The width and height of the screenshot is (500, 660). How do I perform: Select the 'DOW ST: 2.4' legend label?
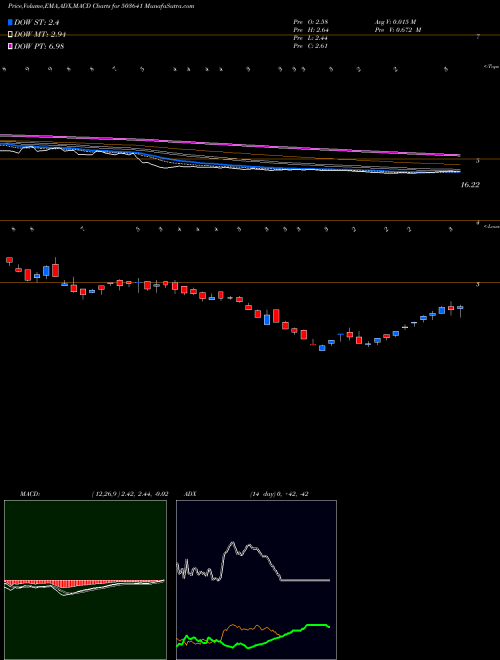point(37,23)
